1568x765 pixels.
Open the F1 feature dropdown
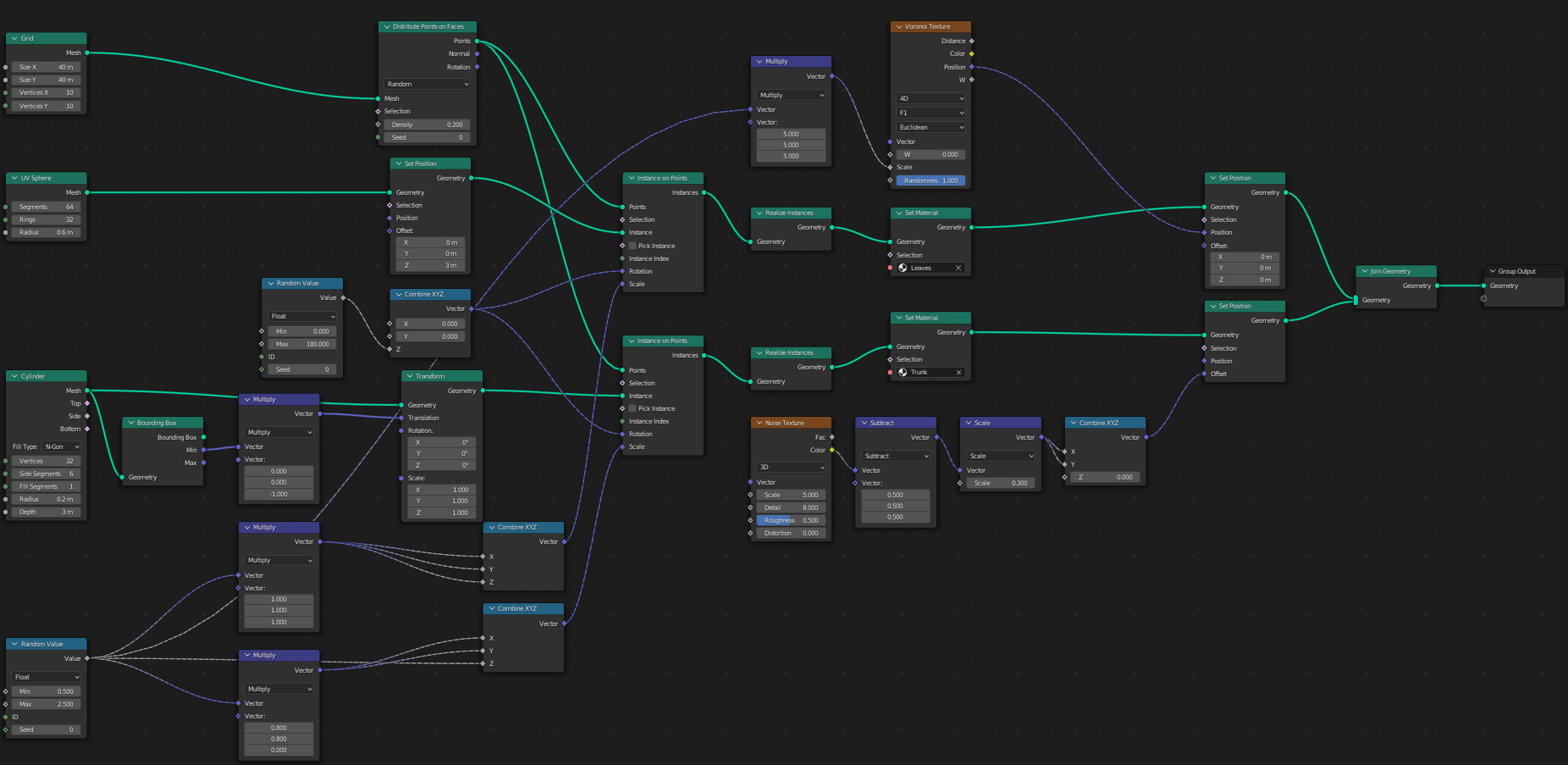click(x=930, y=113)
